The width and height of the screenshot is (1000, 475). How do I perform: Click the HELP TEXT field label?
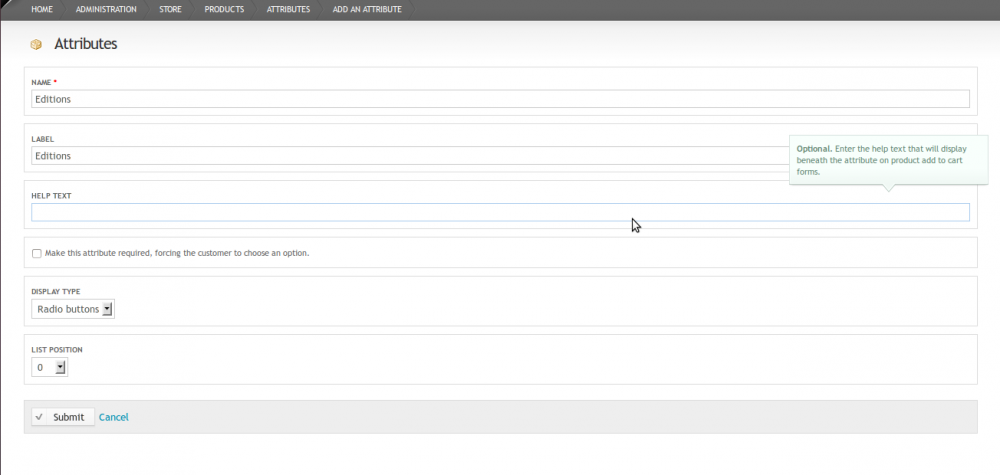[x=50, y=196]
